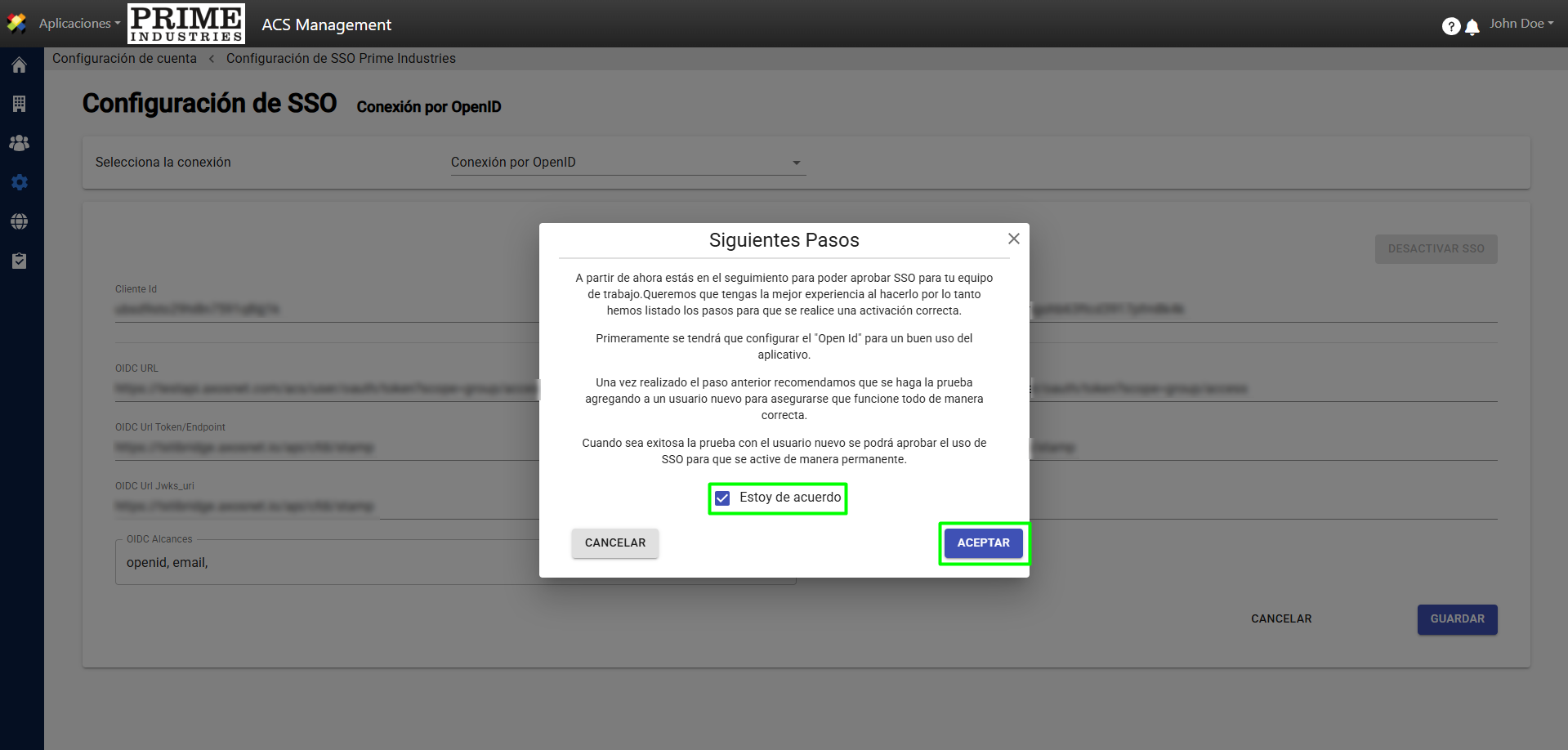Open the notifications bell icon
The image size is (1568, 750).
point(1472,27)
